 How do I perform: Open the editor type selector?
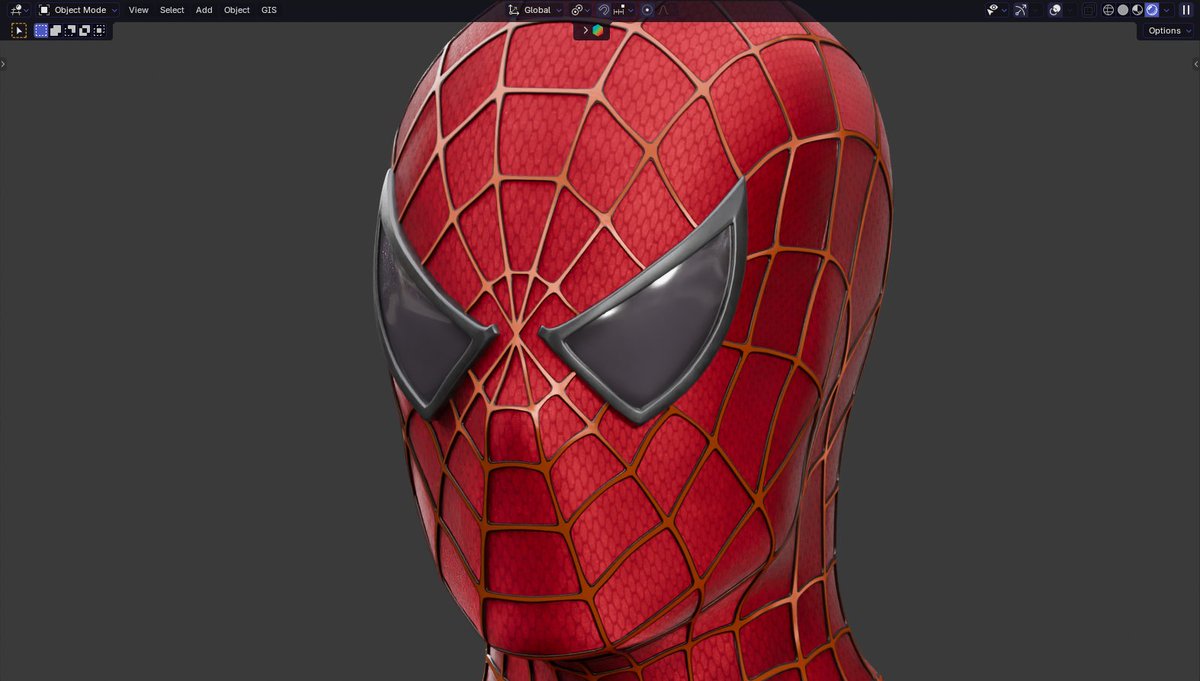click(x=19, y=10)
